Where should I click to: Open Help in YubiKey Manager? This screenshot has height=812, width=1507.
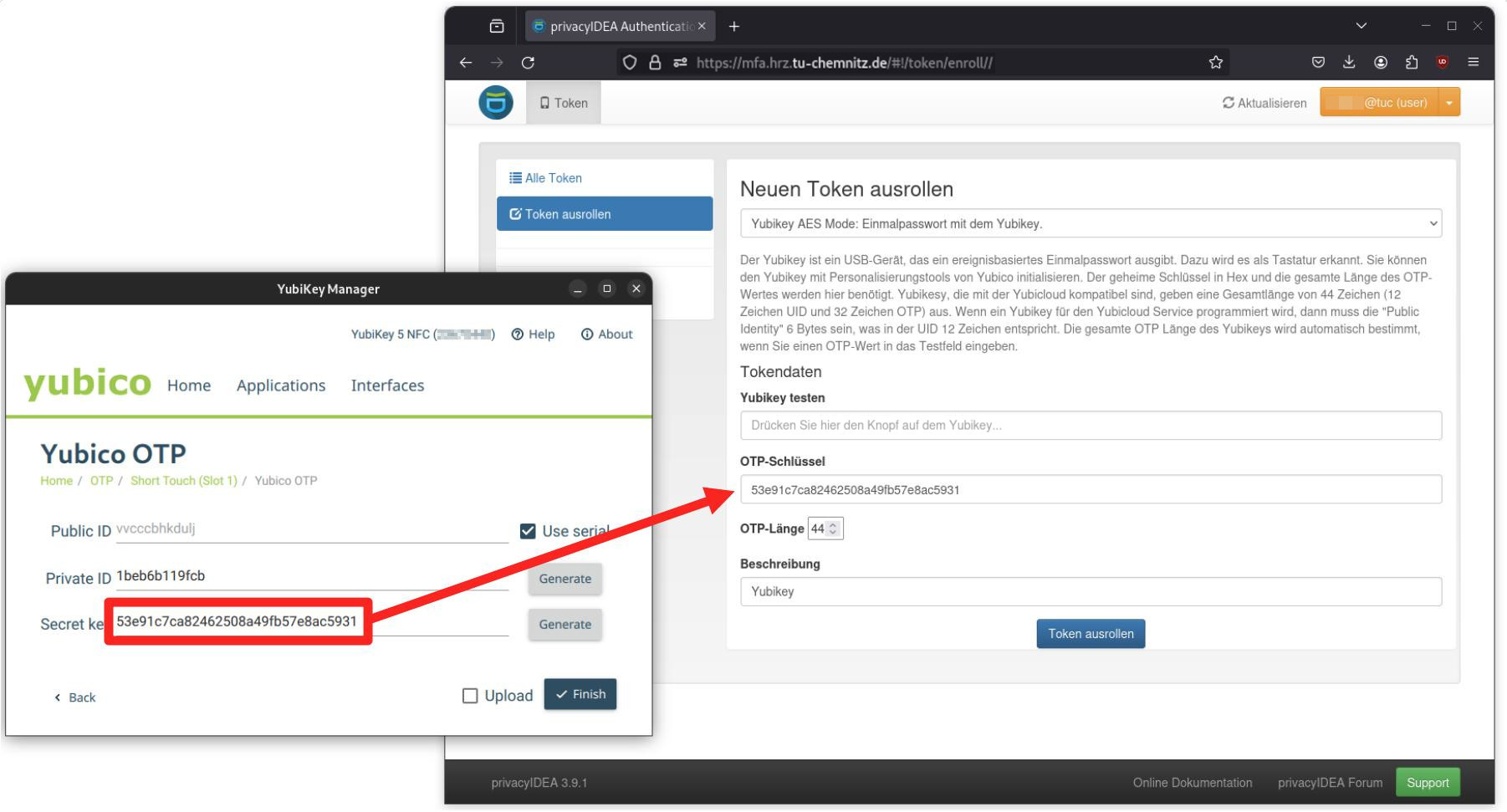(x=534, y=334)
